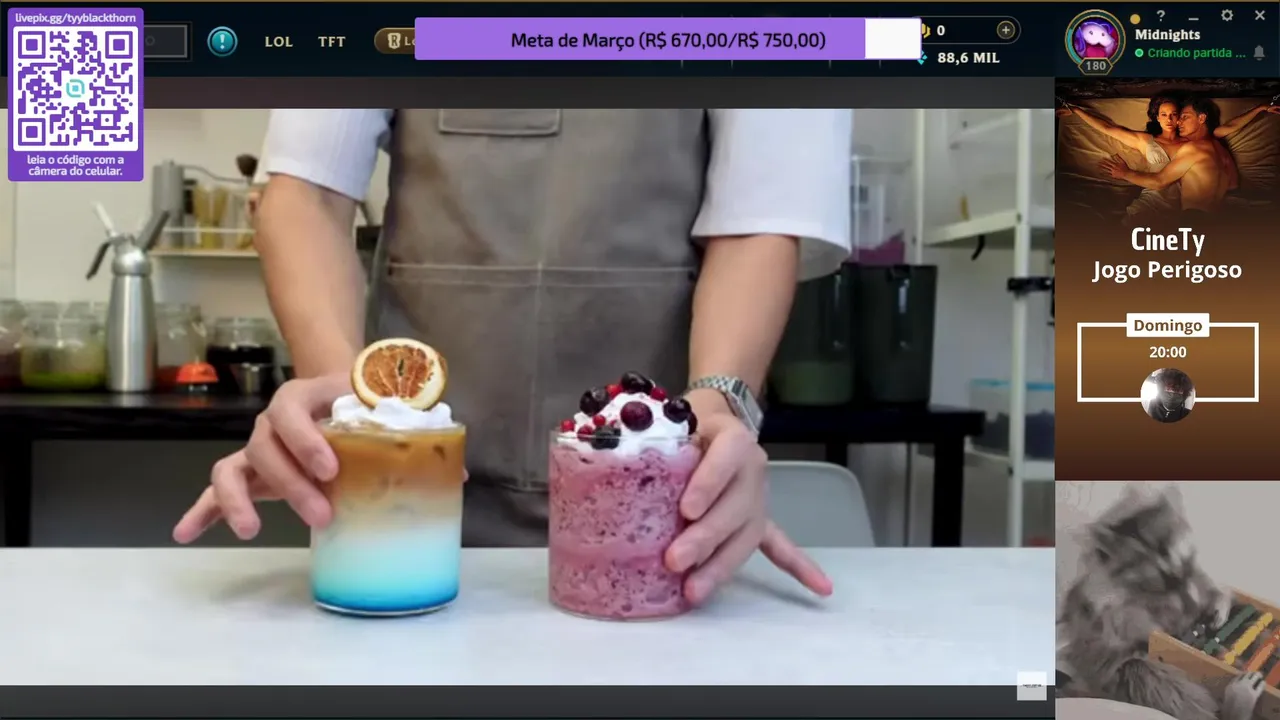Minimize the League client window
The height and width of the screenshot is (720, 1280).
point(1194,16)
